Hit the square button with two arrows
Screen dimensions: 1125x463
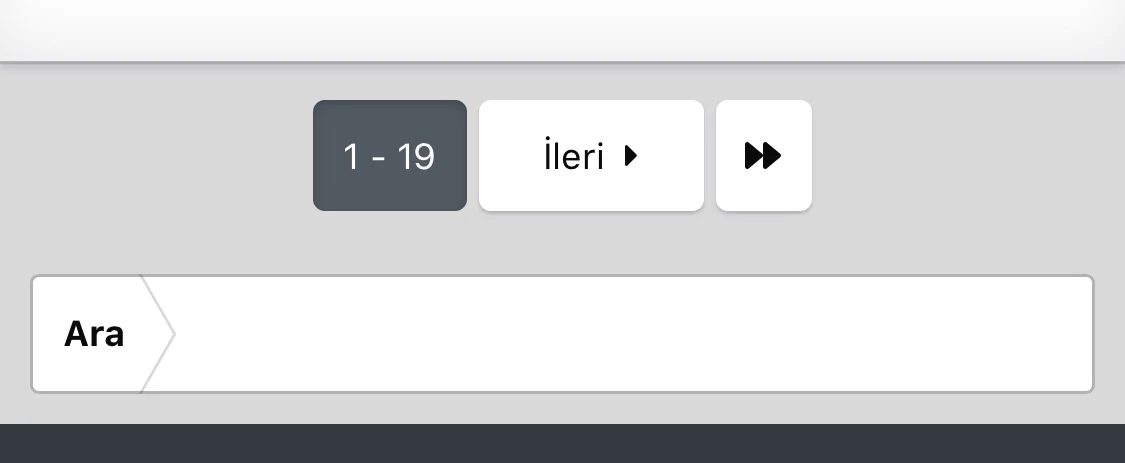[x=763, y=156]
